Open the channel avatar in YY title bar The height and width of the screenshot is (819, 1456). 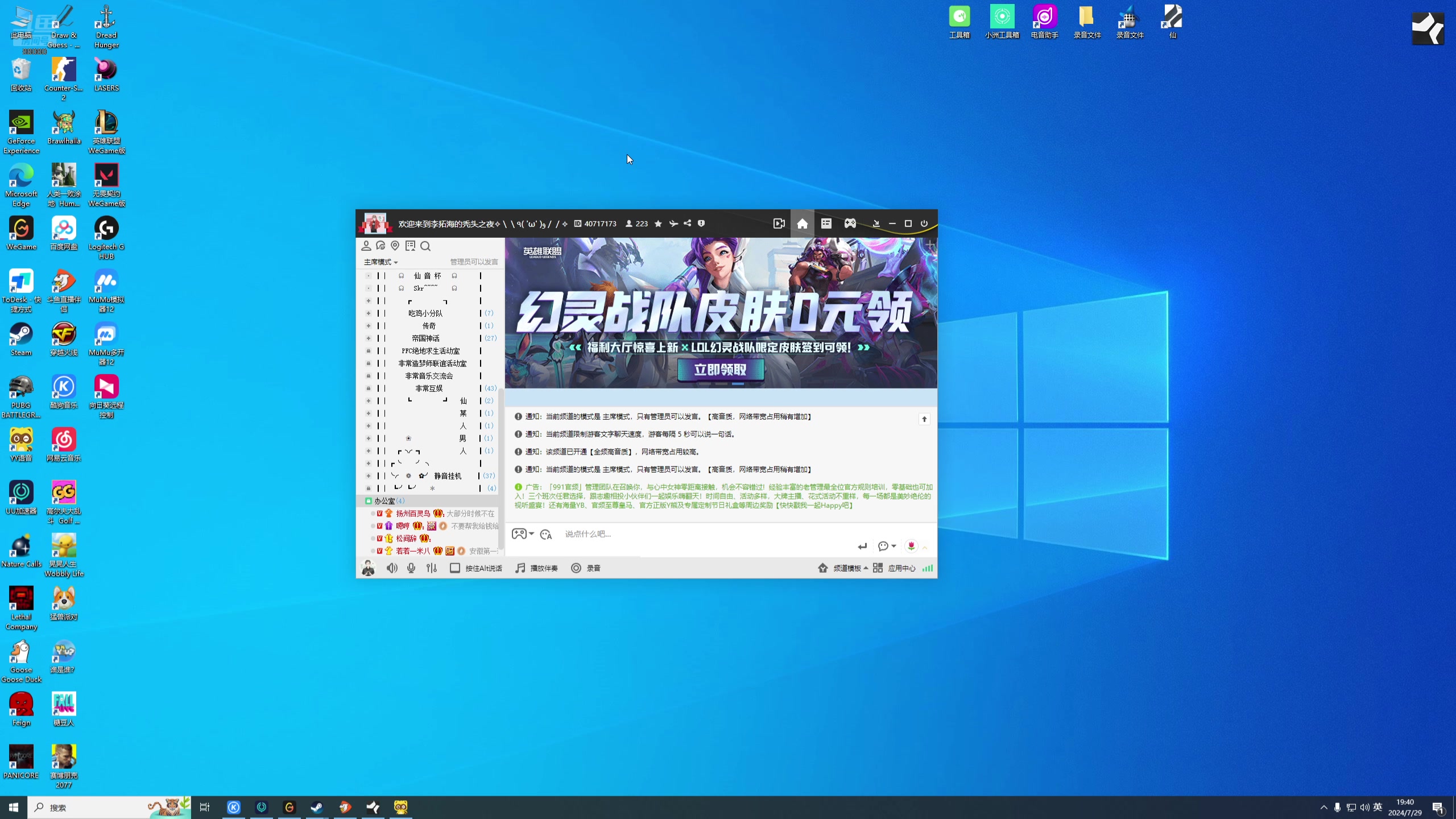click(x=375, y=224)
